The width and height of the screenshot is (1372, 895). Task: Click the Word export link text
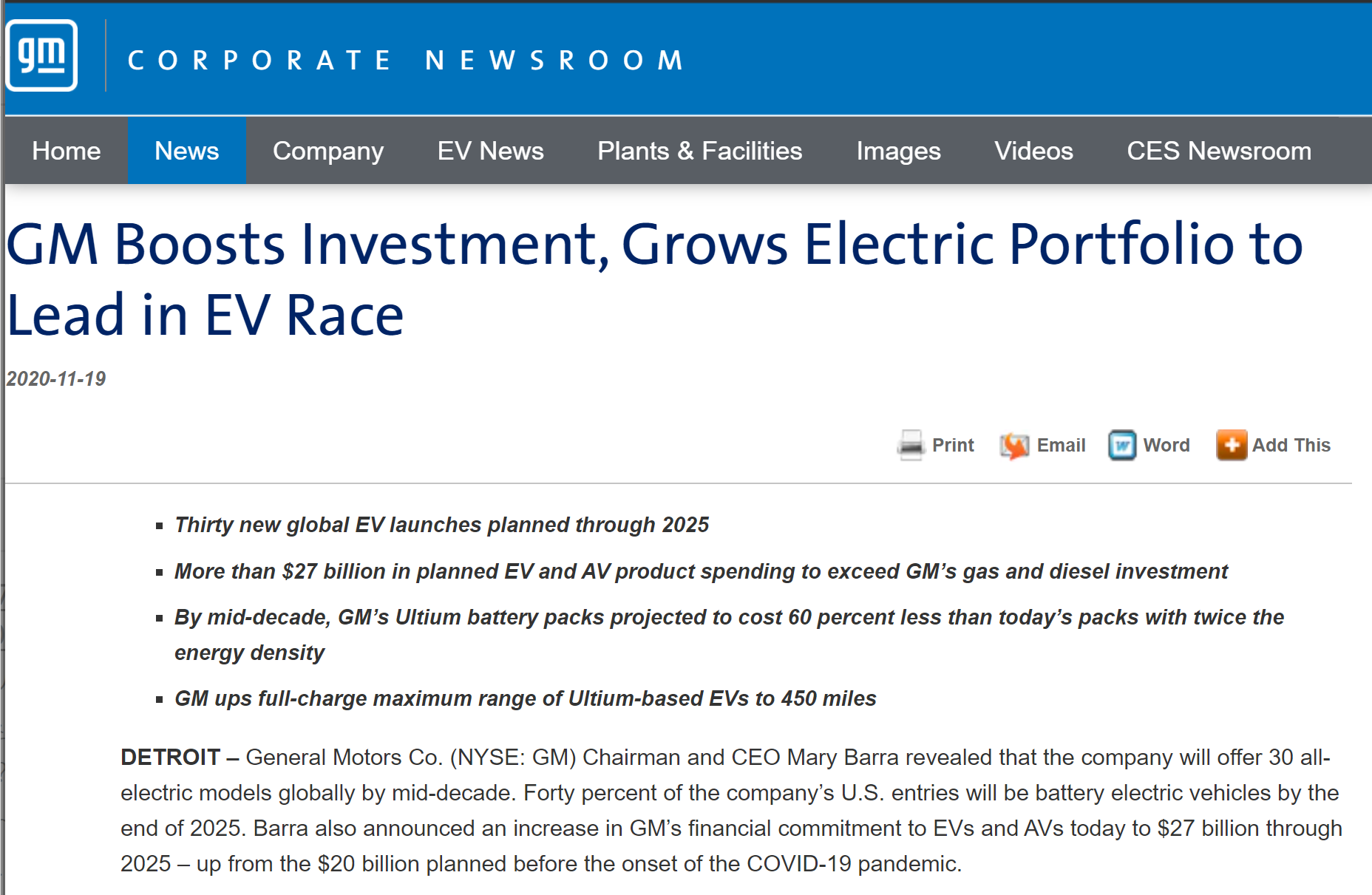(1166, 445)
